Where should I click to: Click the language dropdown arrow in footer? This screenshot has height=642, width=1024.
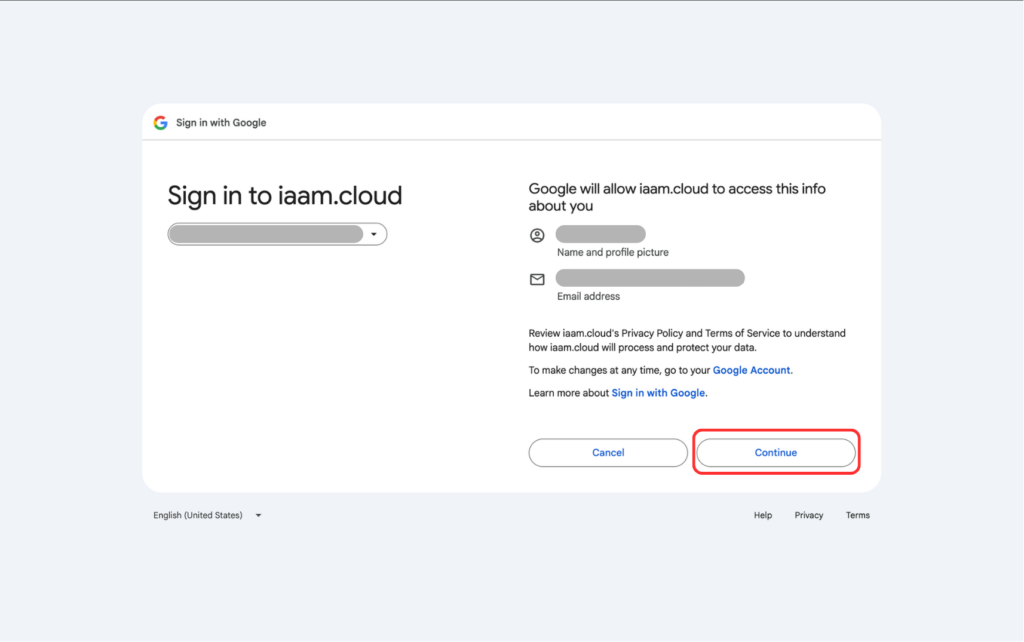[x=258, y=515]
